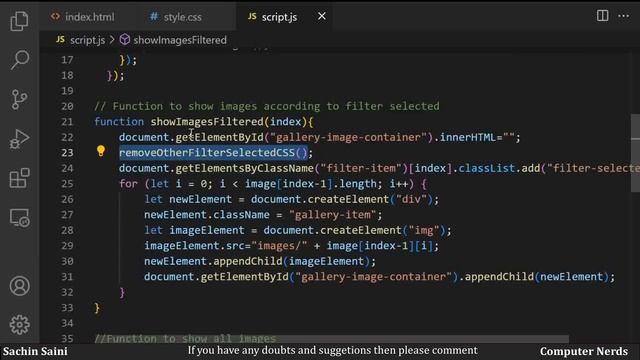
Task: Open the Remote Explorer icon
Action: 19,218
